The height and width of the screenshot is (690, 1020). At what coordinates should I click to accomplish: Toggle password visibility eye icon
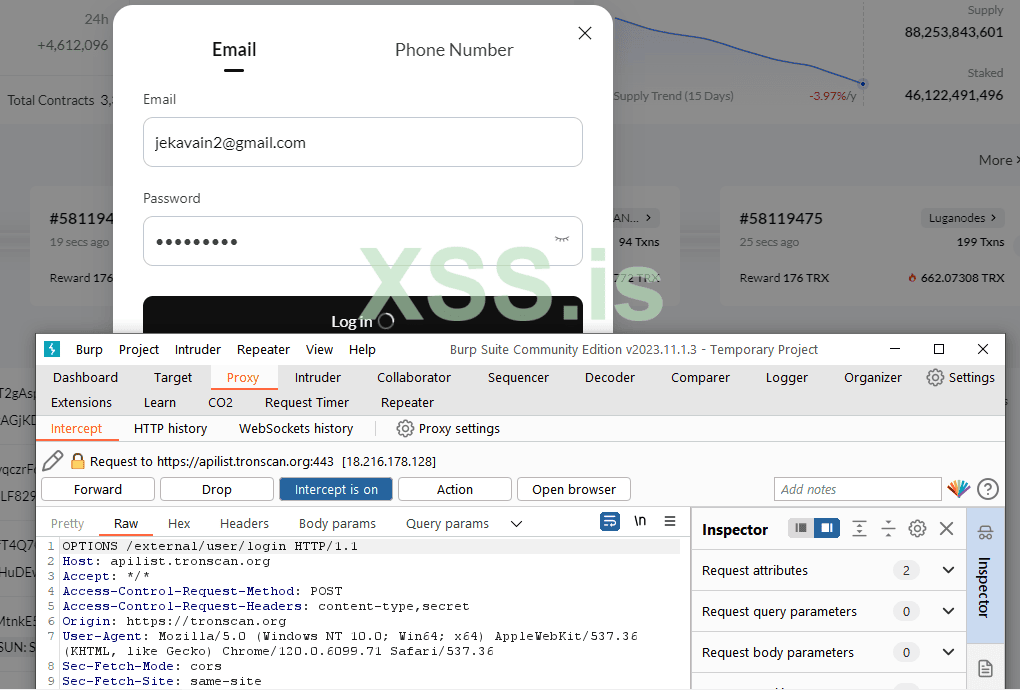[x=562, y=239]
